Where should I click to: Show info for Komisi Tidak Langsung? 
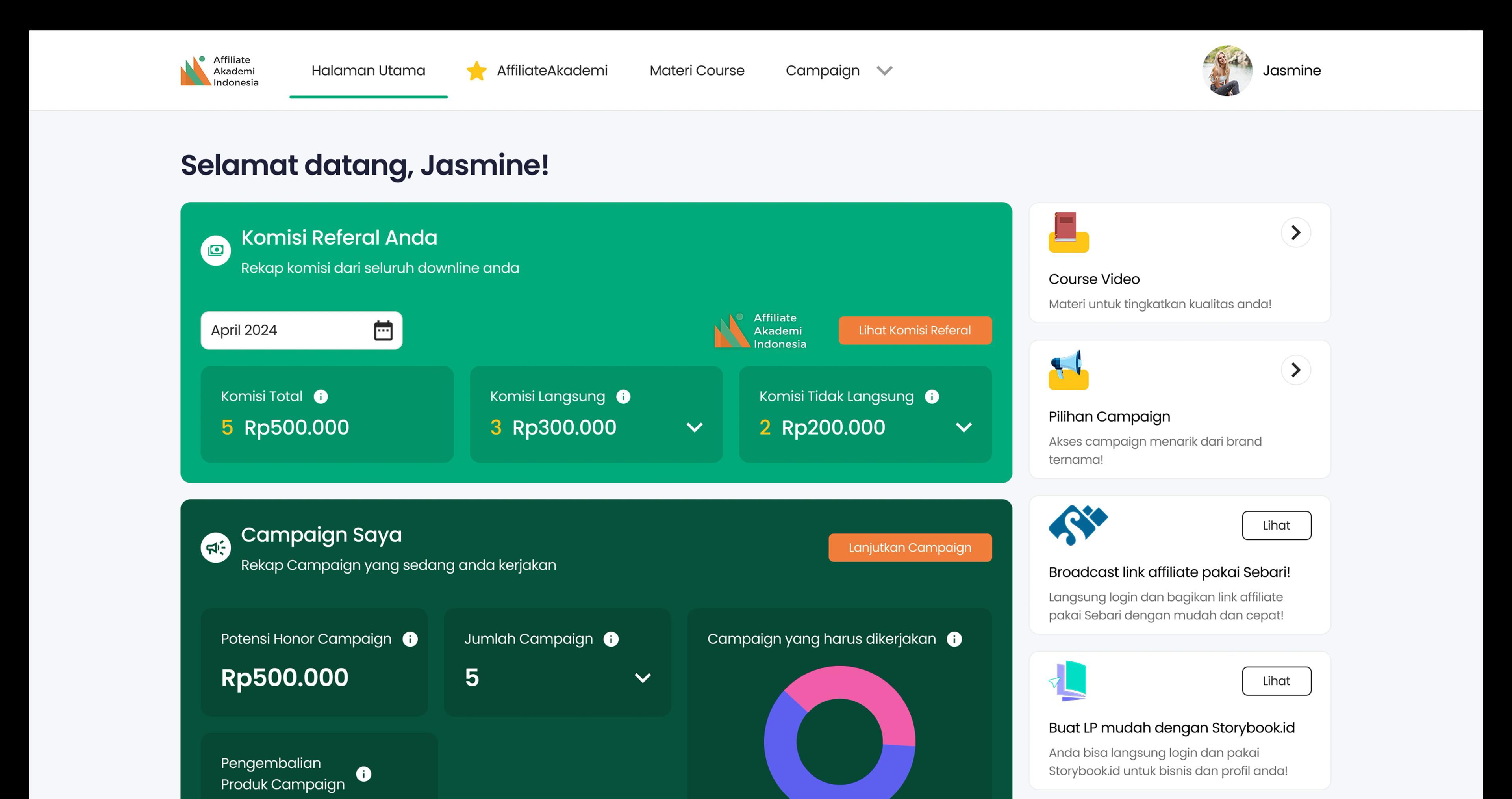tap(932, 397)
